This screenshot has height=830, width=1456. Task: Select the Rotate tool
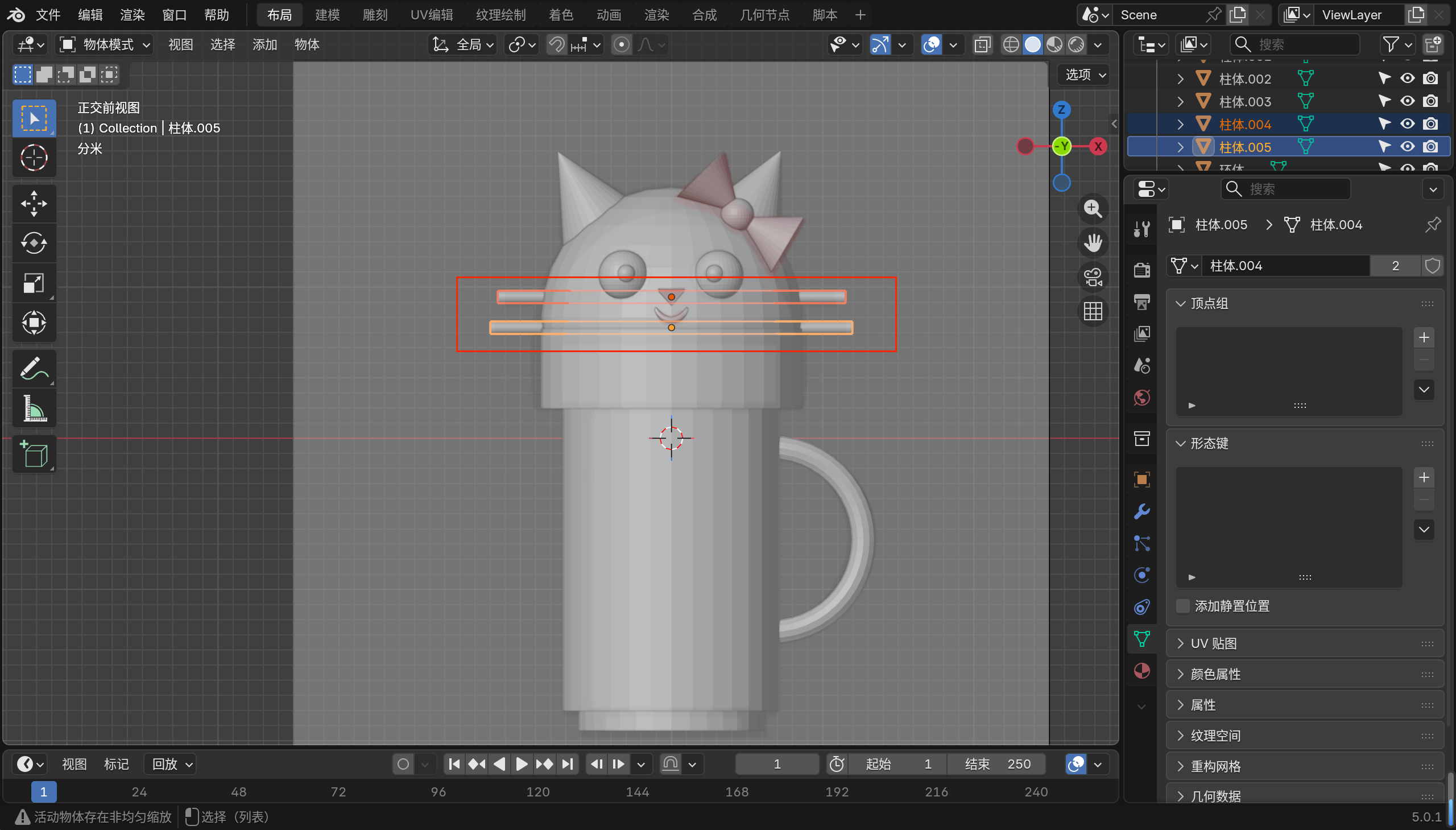[x=34, y=243]
